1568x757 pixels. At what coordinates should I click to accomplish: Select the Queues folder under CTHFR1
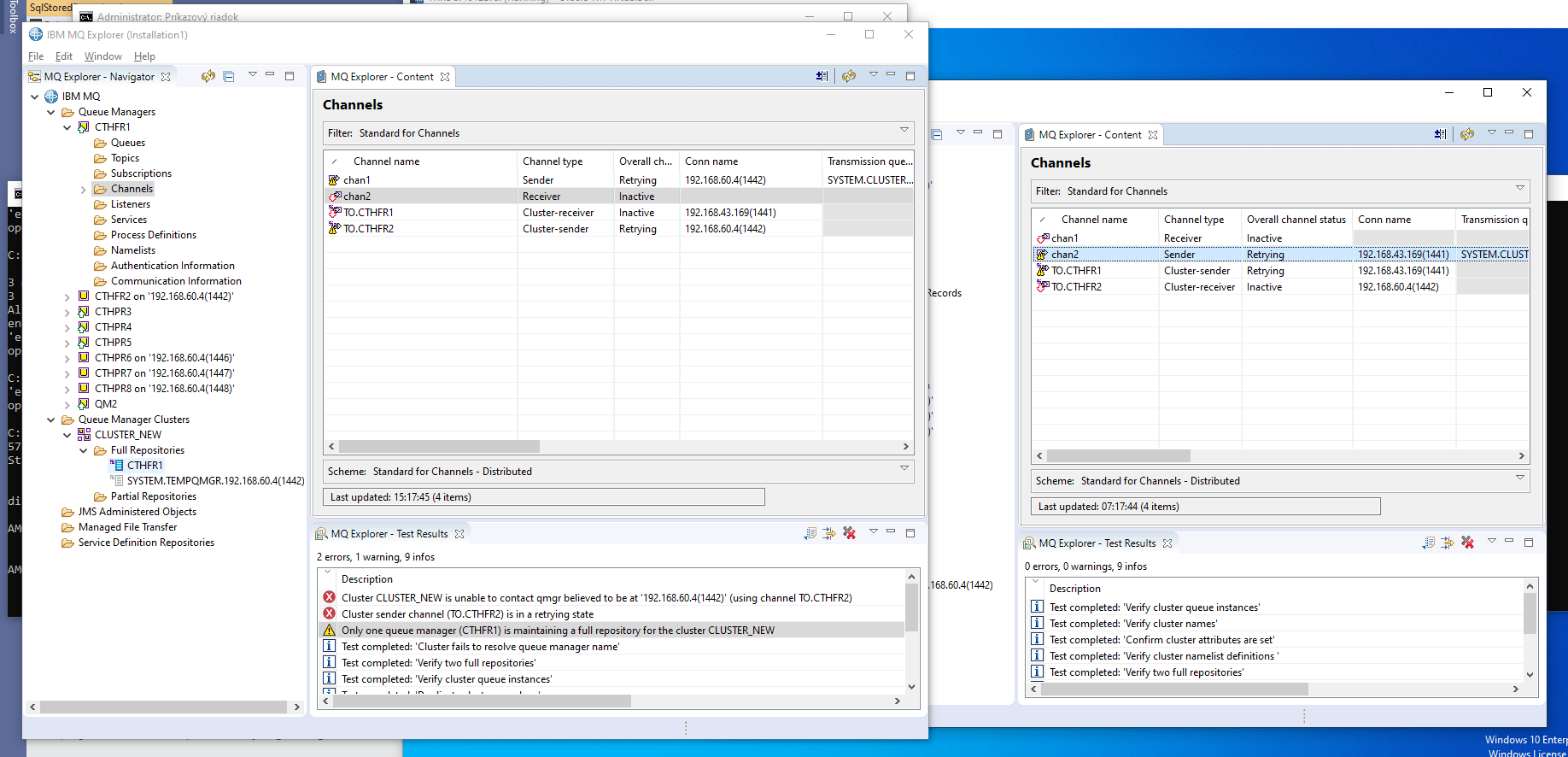click(x=127, y=143)
